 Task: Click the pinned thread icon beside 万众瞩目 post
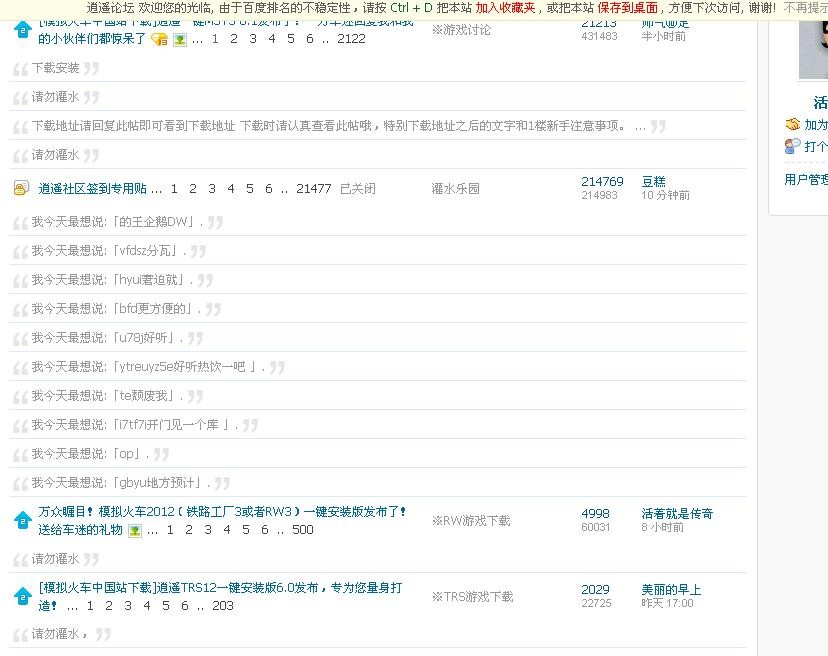click(x=22, y=520)
